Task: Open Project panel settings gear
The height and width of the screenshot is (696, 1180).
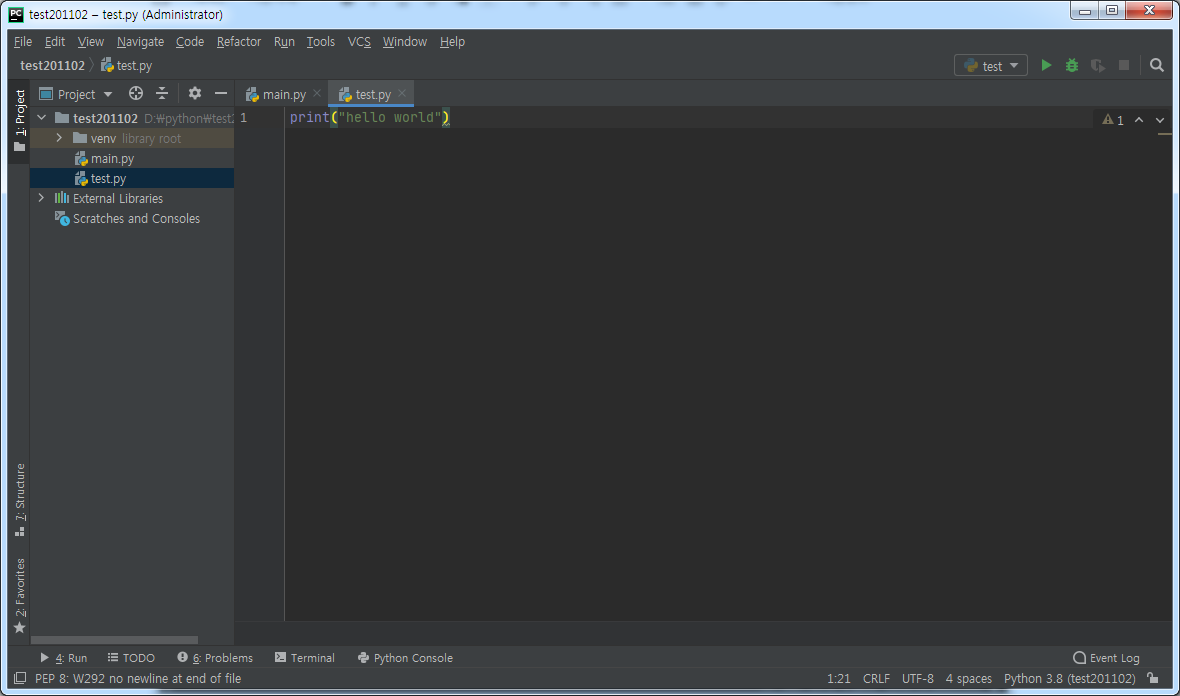Action: pyautogui.click(x=195, y=93)
